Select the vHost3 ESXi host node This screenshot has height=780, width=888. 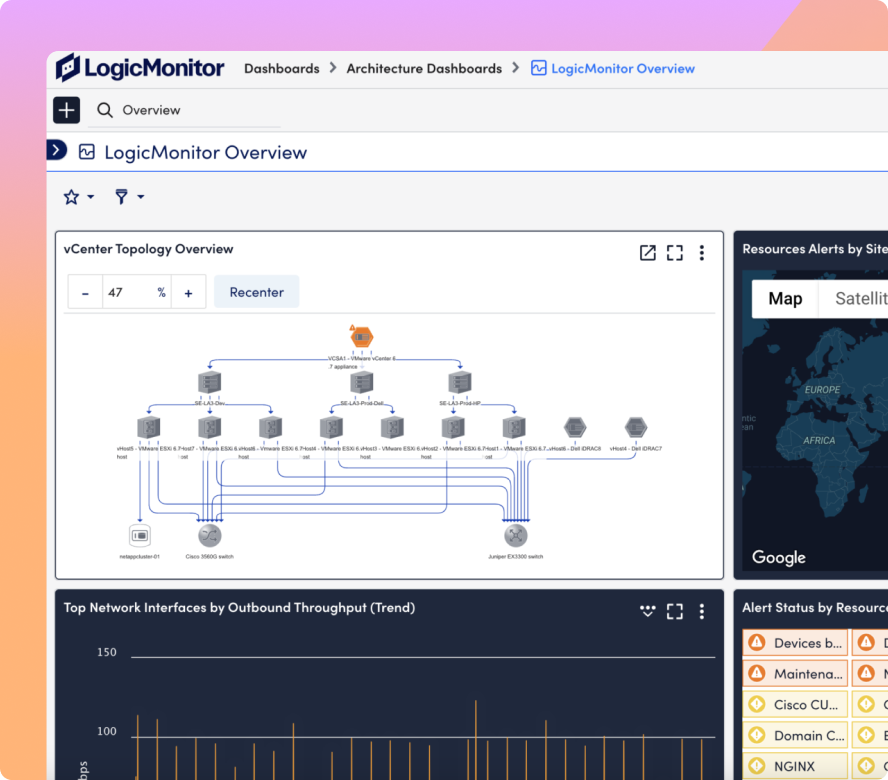[392, 427]
